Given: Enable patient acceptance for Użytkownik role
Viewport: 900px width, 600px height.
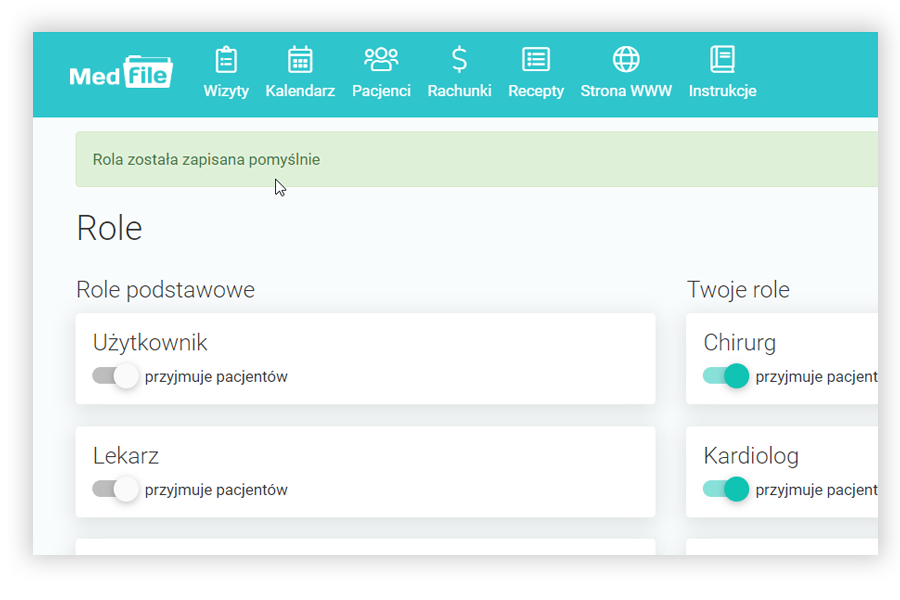Looking at the screenshot, I should pos(114,376).
